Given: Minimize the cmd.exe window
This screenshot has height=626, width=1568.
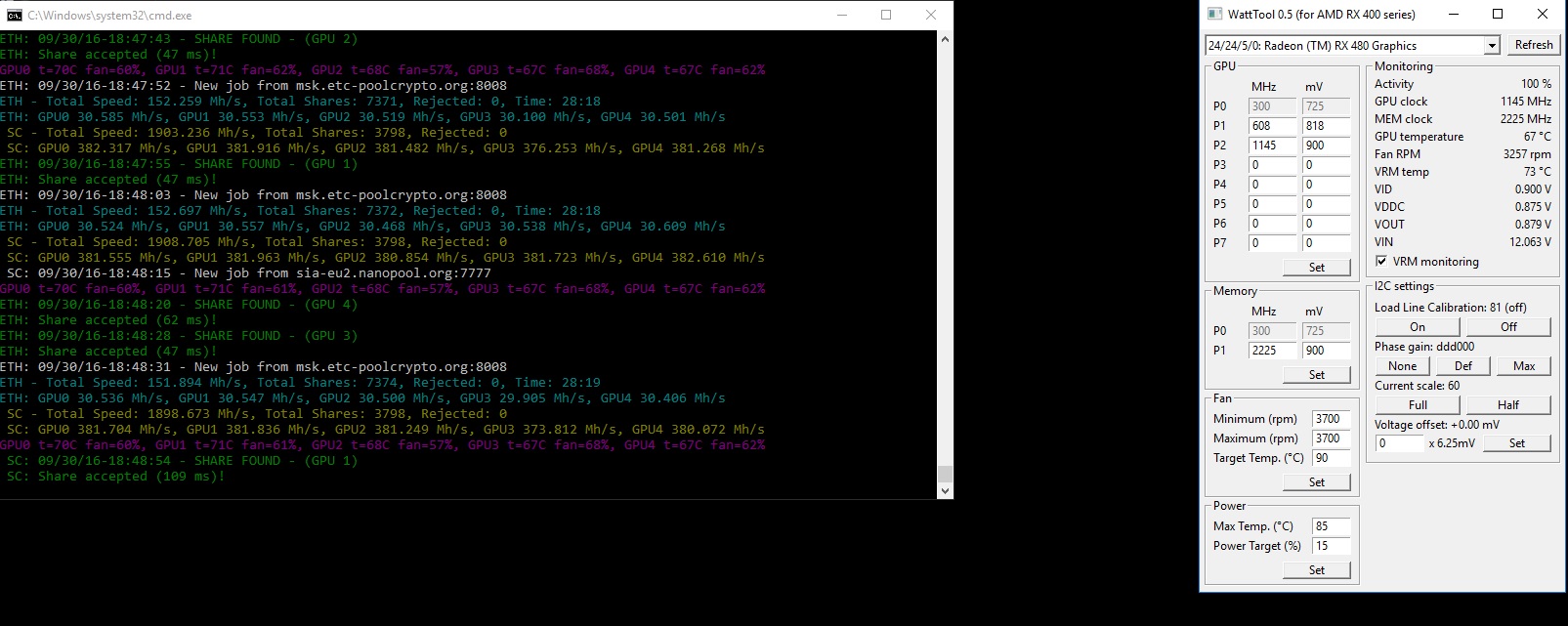Looking at the screenshot, I should (x=842, y=15).
